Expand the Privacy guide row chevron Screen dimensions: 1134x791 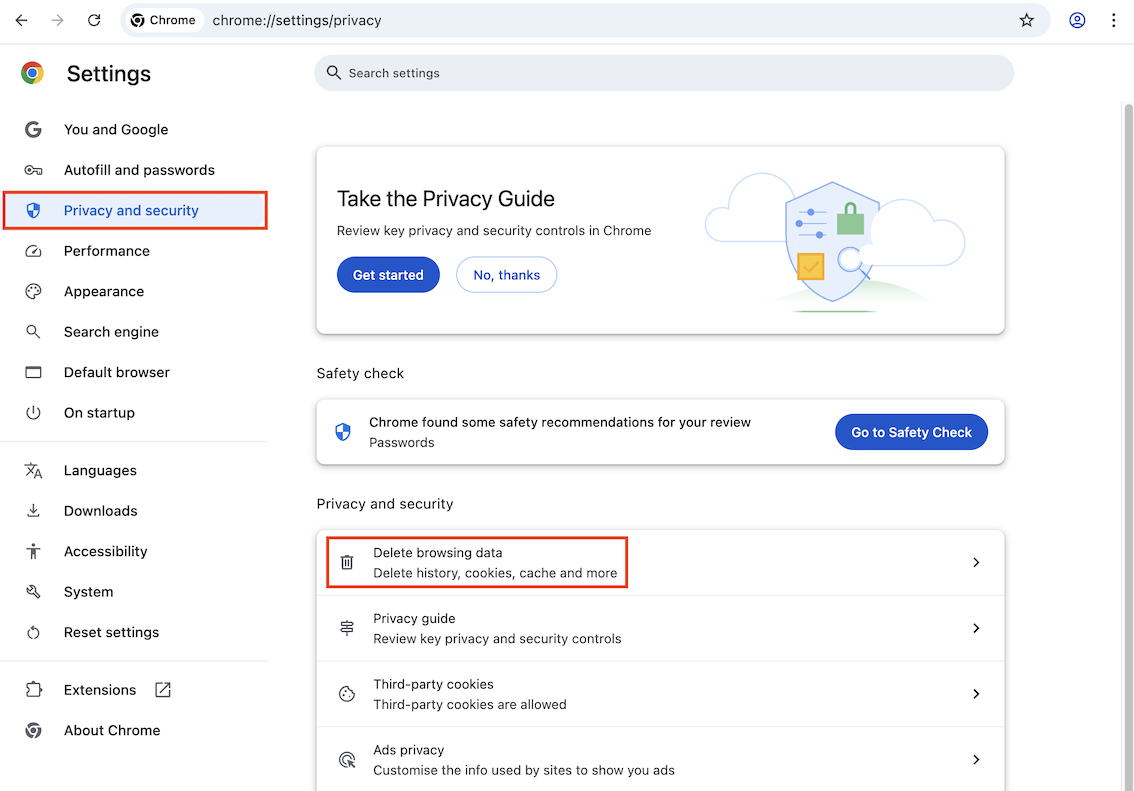tap(976, 627)
